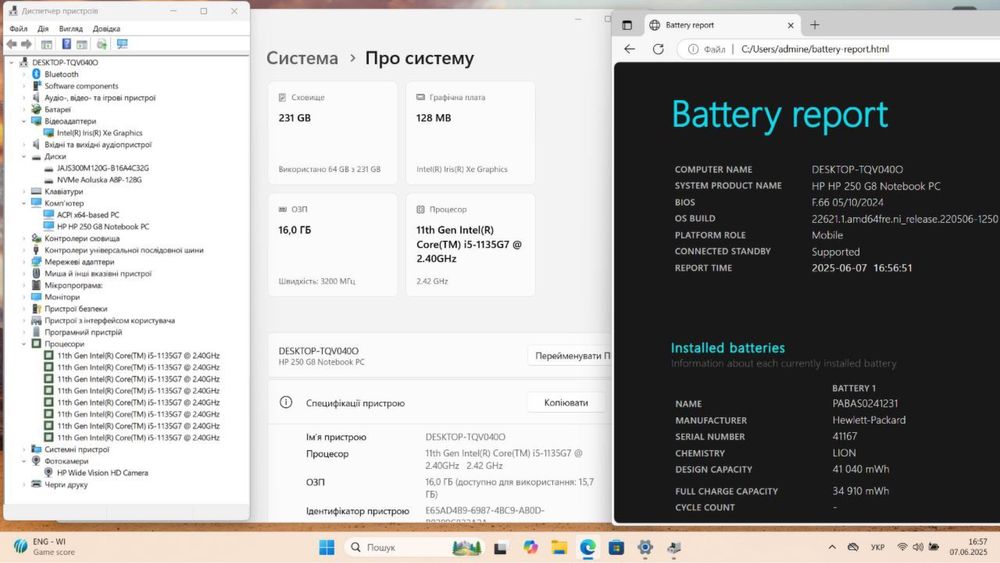Open Task View from taskbar
Image resolution: width=1000 pixels, height=563 pixels.
point(501,548)
